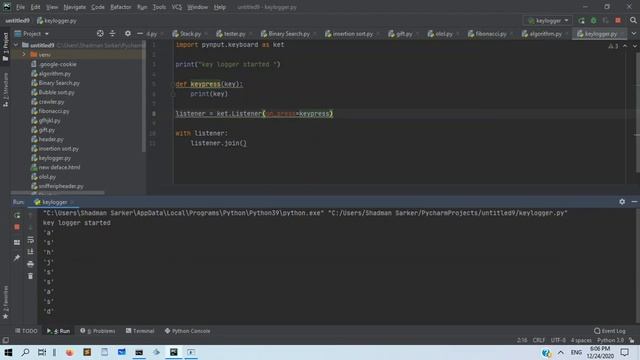Open the Python Console
This screenshot has height=360, width=640.
point(187,331)
